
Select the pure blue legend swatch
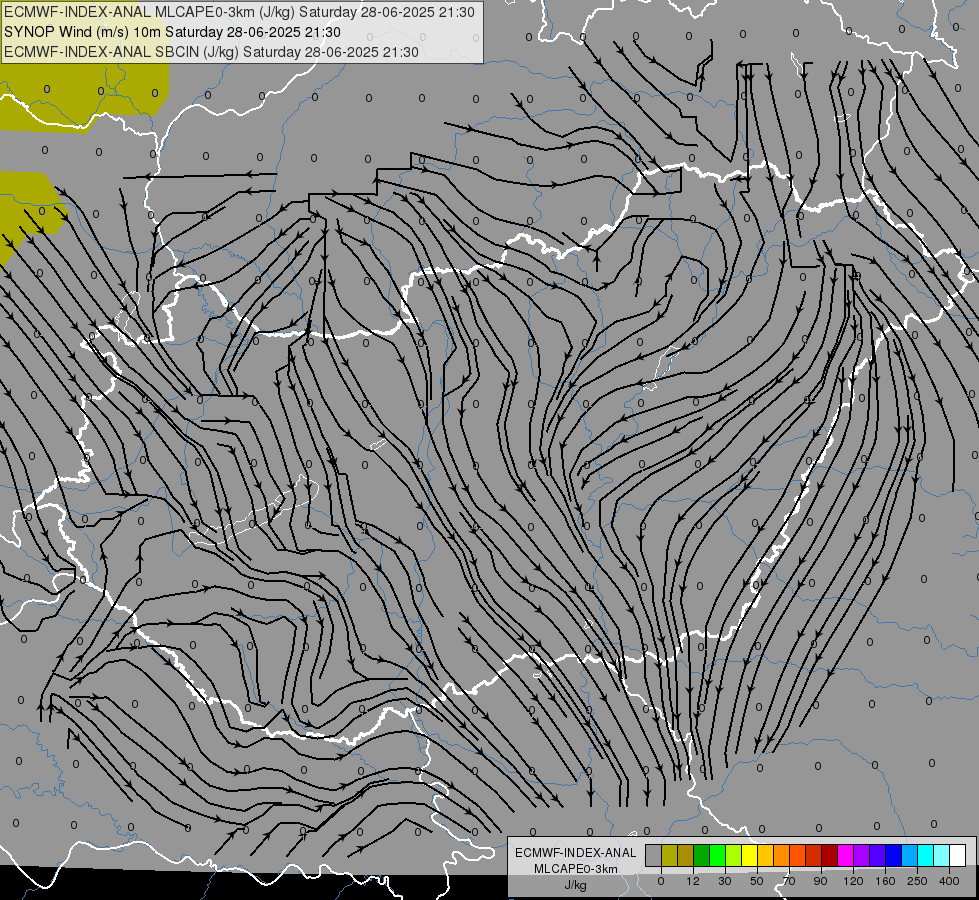(893, 855)
